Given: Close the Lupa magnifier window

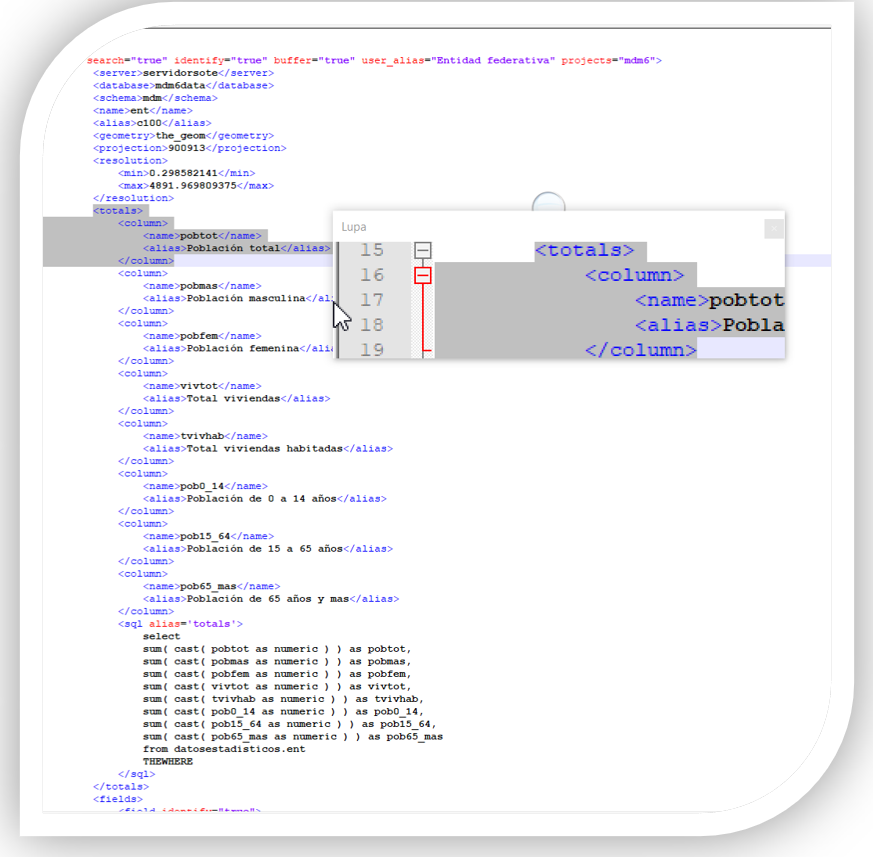Looking at the screenshot, I should coord(773,228).
